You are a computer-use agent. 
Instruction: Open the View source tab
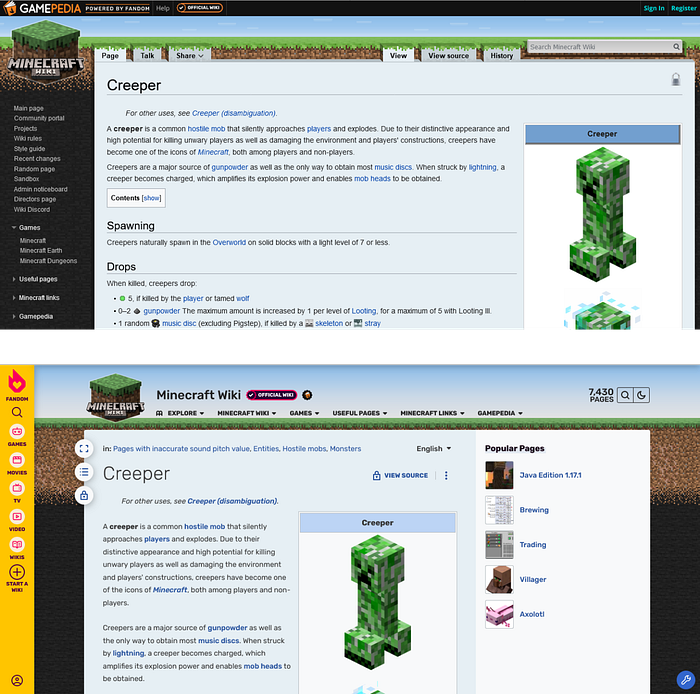click(x=449, y=56)
